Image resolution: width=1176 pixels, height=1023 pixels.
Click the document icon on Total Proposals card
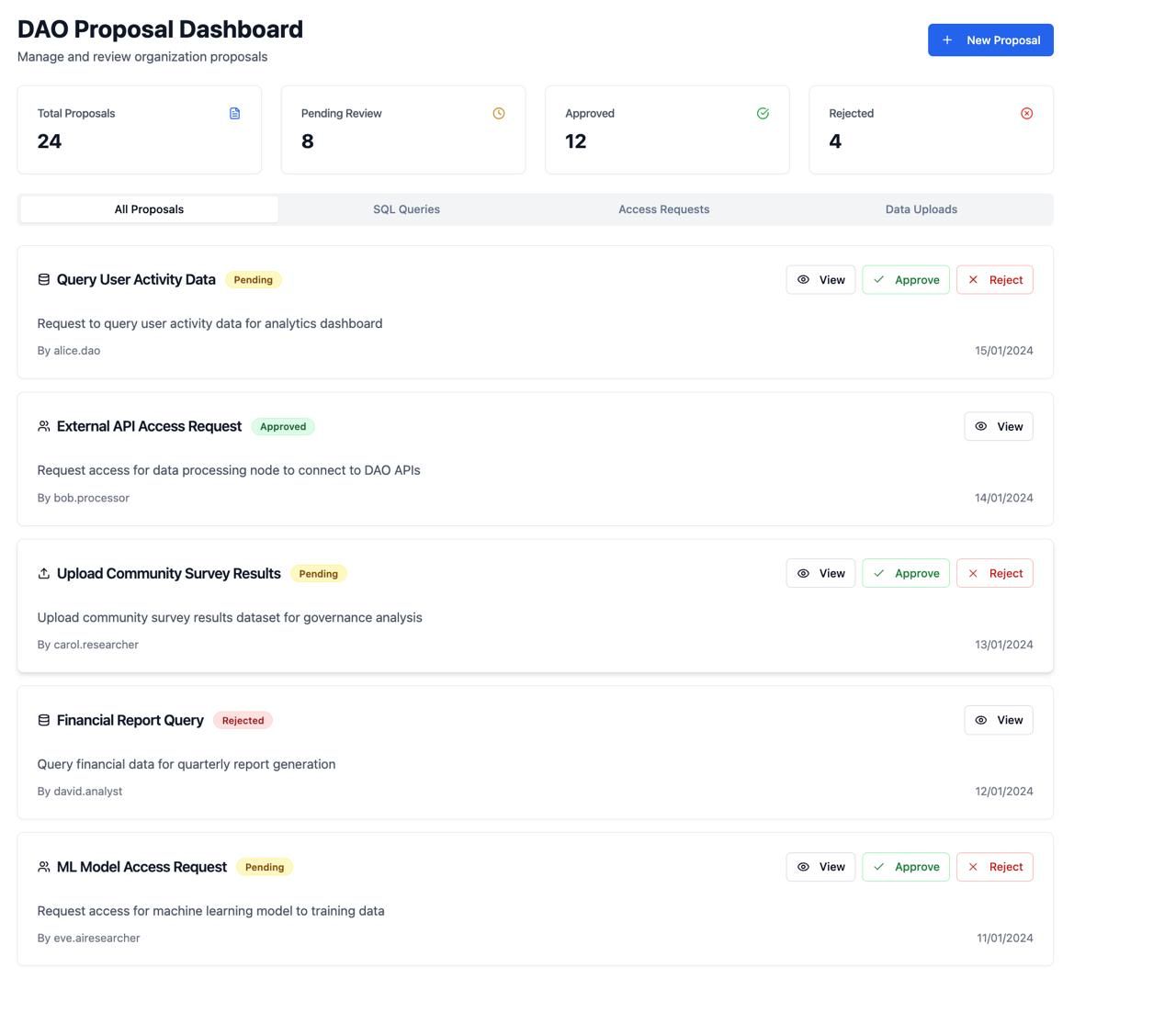coord(234,114)
